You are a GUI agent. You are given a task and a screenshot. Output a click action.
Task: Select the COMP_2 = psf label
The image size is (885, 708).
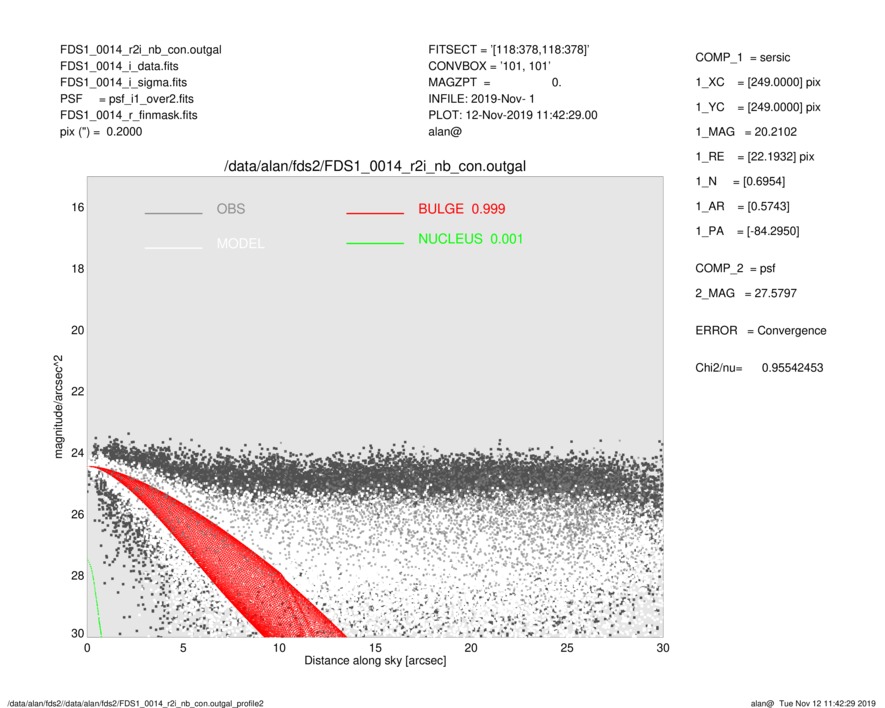pyautogui.click(x=735, y=269)
